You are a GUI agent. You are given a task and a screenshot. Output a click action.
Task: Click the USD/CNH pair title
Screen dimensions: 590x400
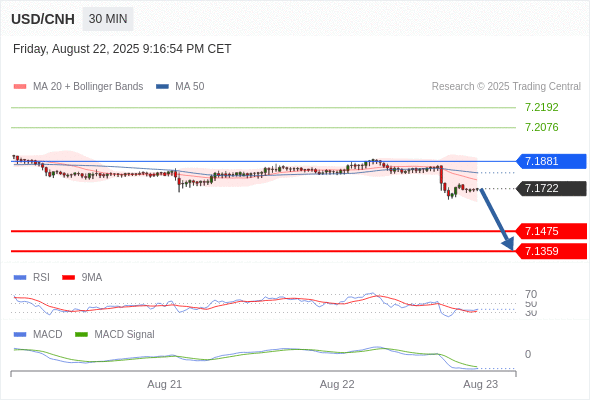coord(43,19)
